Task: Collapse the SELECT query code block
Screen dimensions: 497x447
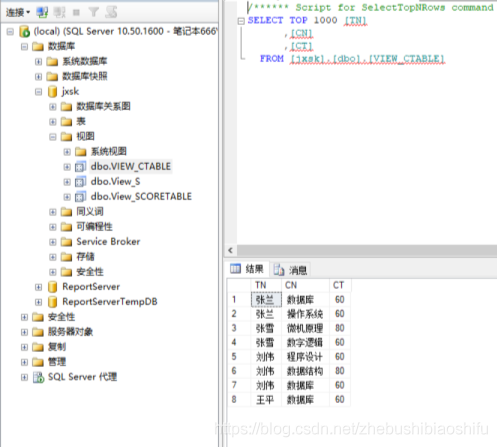Action: pos(241,21)
